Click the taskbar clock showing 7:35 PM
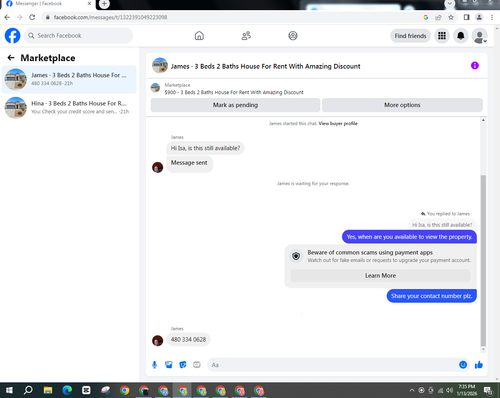This screenshot has height=398, width=500. [467, 390]
